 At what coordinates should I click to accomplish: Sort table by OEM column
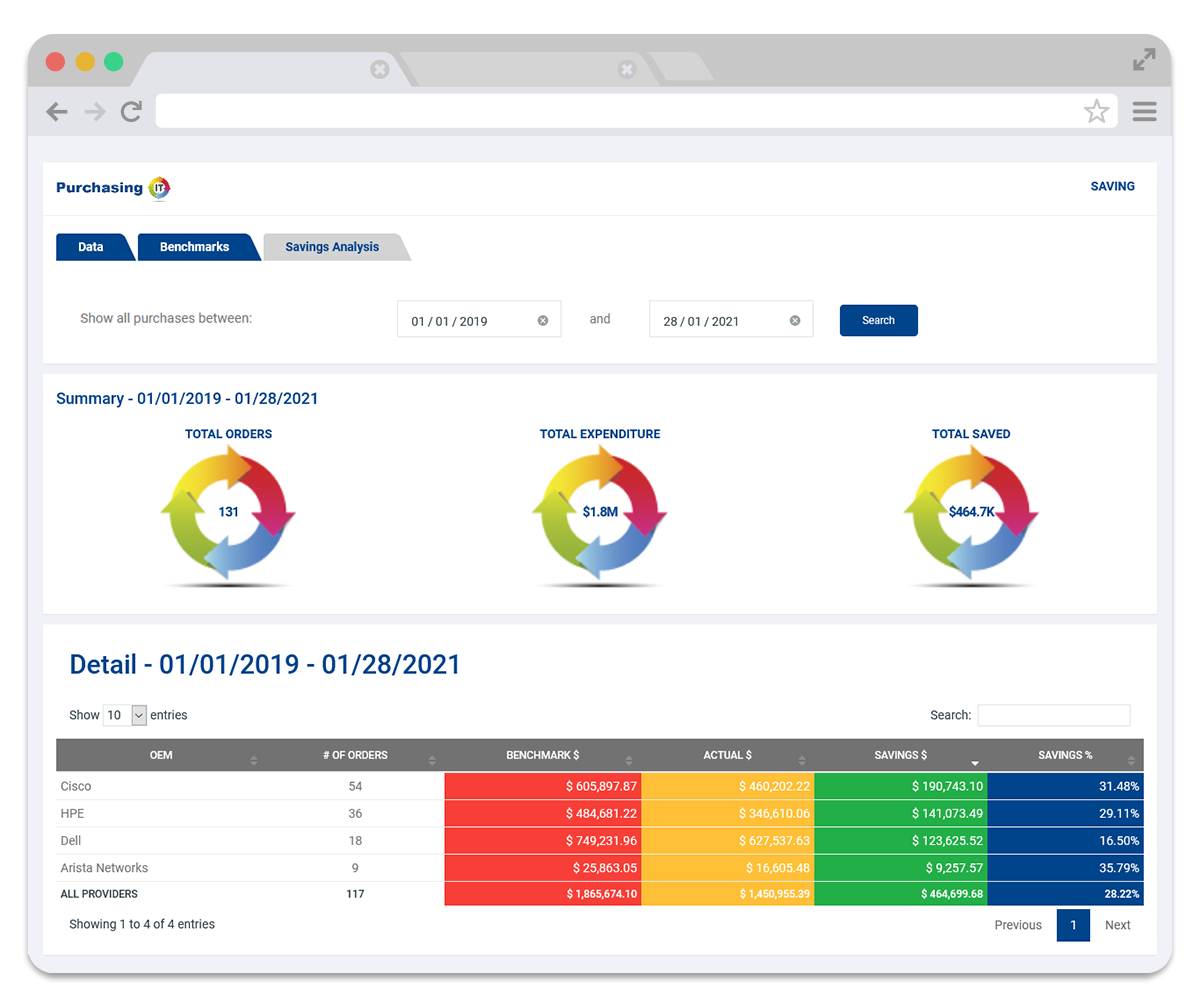[161, 756]
